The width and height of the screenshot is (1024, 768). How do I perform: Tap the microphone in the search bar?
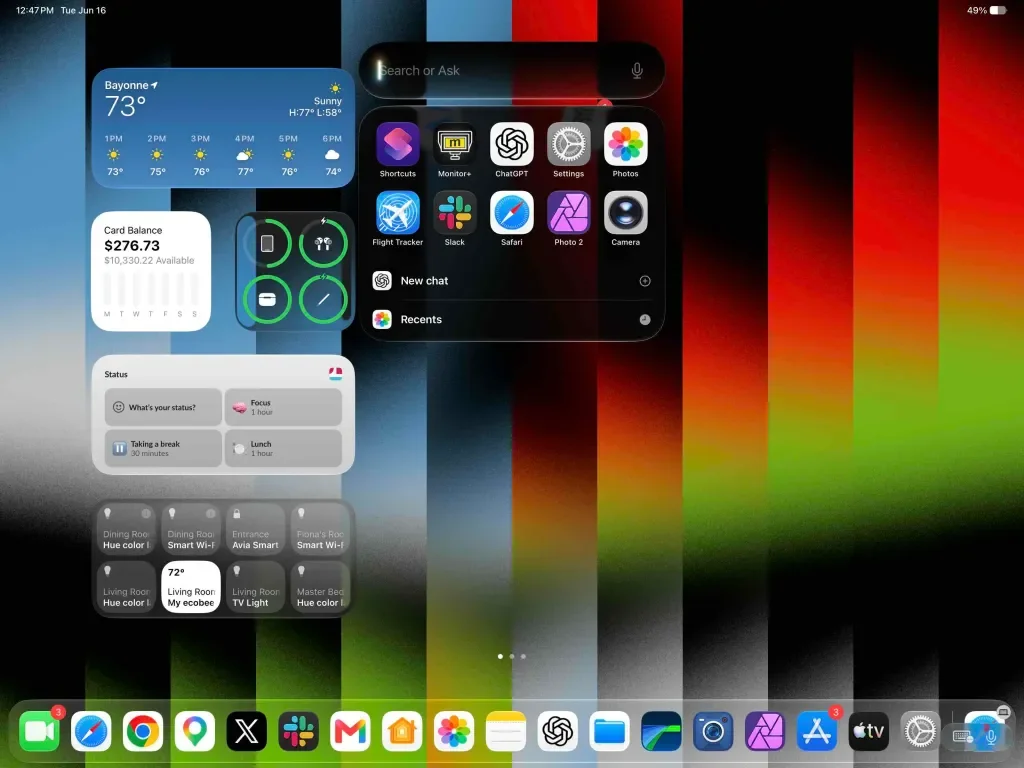637,71
